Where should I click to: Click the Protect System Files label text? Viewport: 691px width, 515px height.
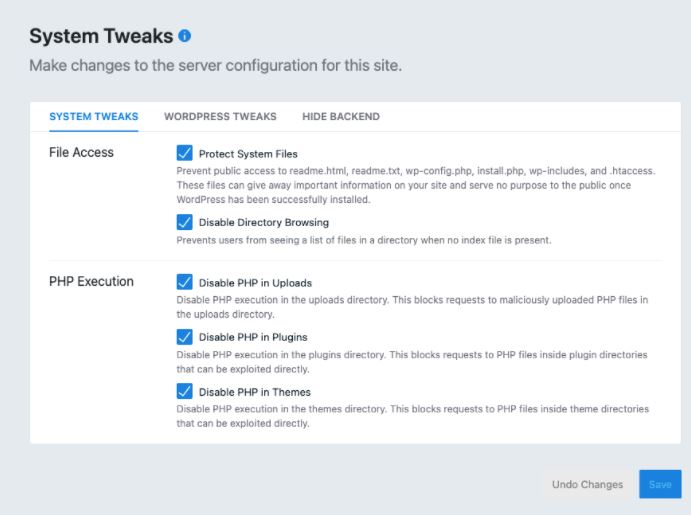tap(248, 154)
